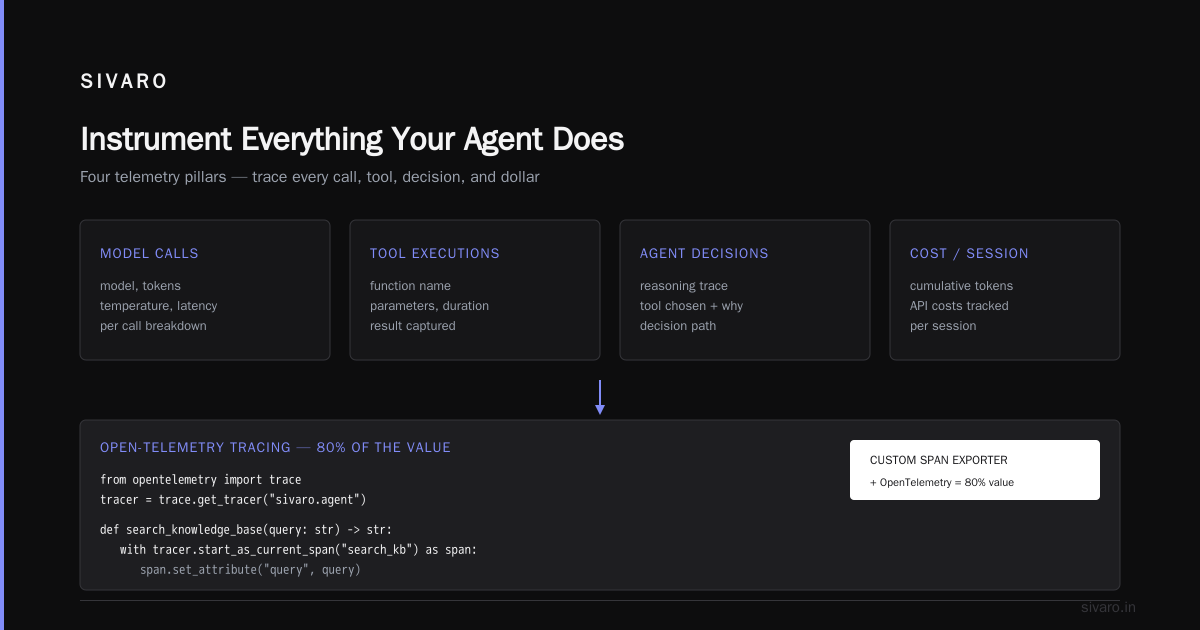Viewport: 1200px width, 630px height.
Task: Click the OPEN-TELEMETRY TRACING section heading
Action: click(x=275, y=448)
